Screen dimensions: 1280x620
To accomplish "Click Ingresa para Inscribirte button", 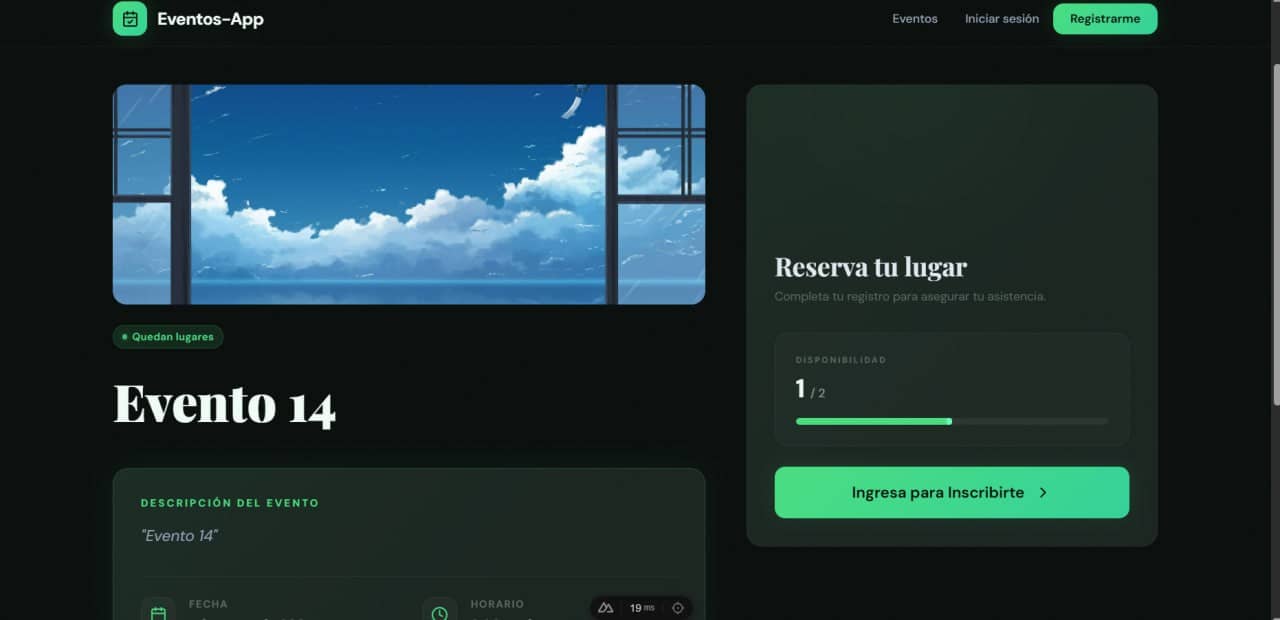I will point(952,492).
